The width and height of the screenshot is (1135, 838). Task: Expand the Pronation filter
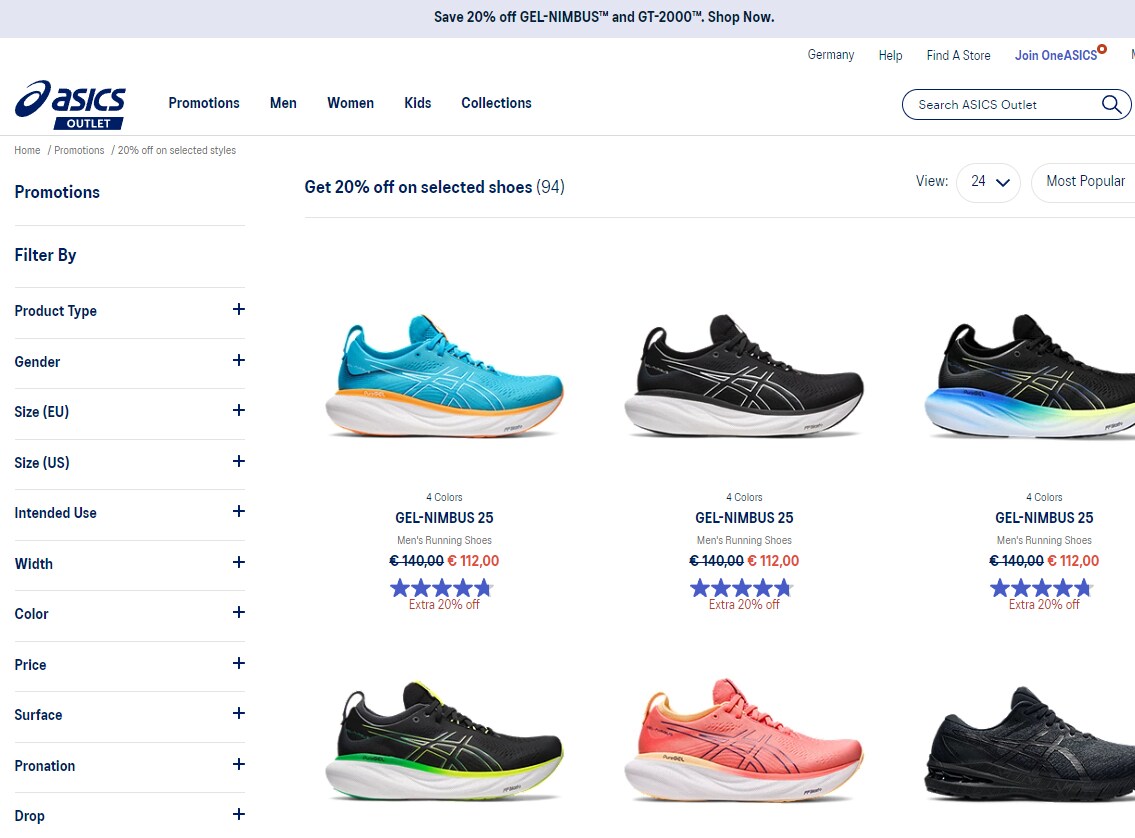[130, 765]
